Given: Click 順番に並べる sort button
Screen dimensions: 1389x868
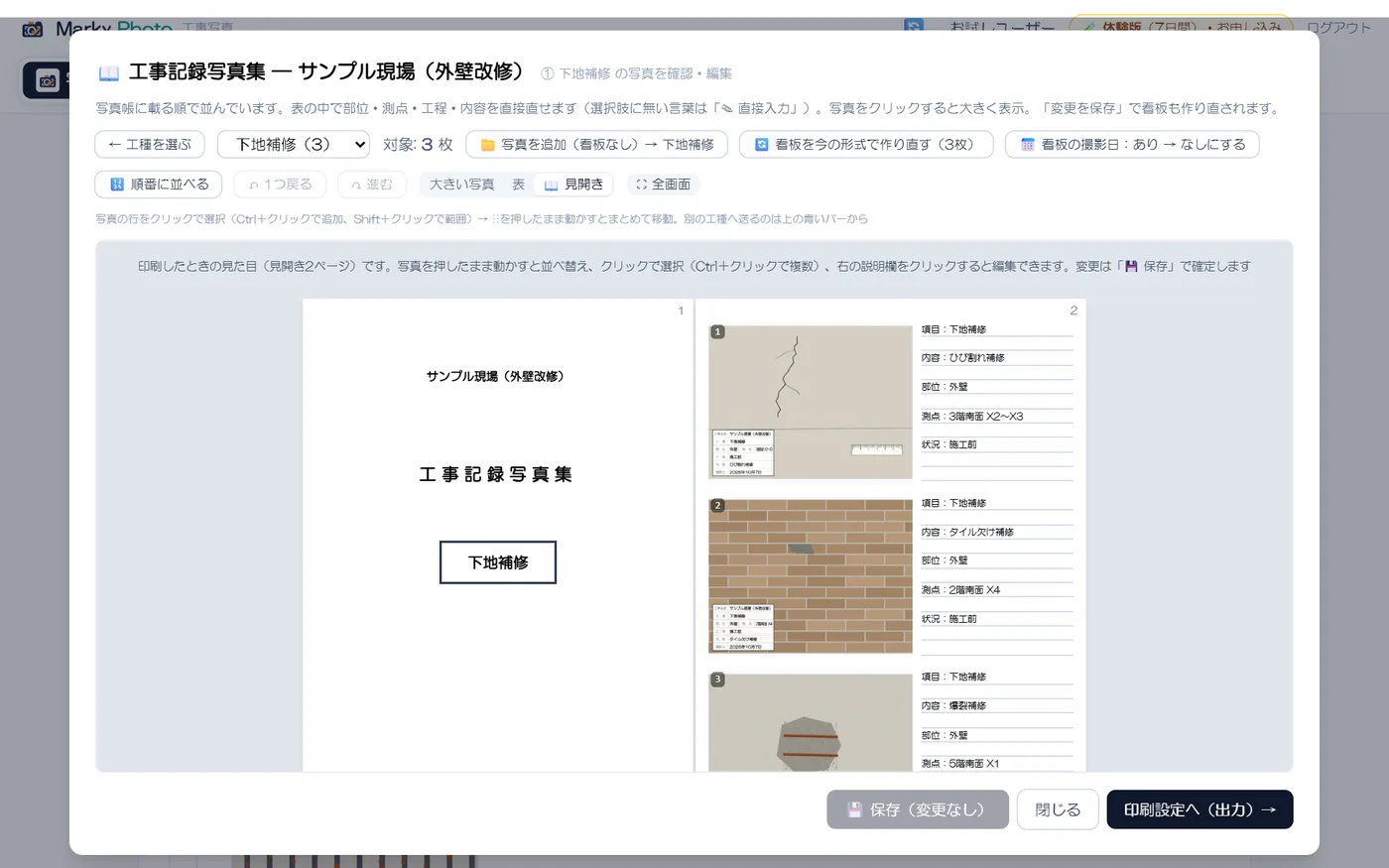Looking at the screenshot, I should point(159,185).
